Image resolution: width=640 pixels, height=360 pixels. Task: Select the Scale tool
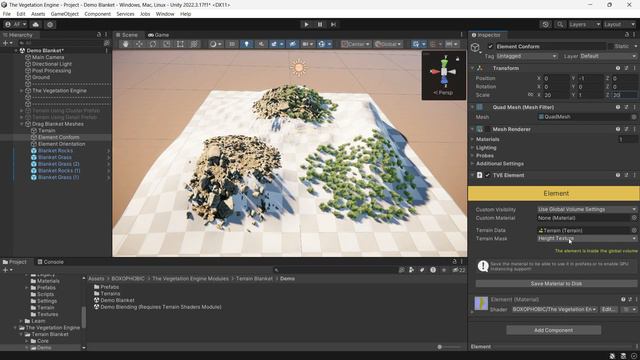click(167, 44)
